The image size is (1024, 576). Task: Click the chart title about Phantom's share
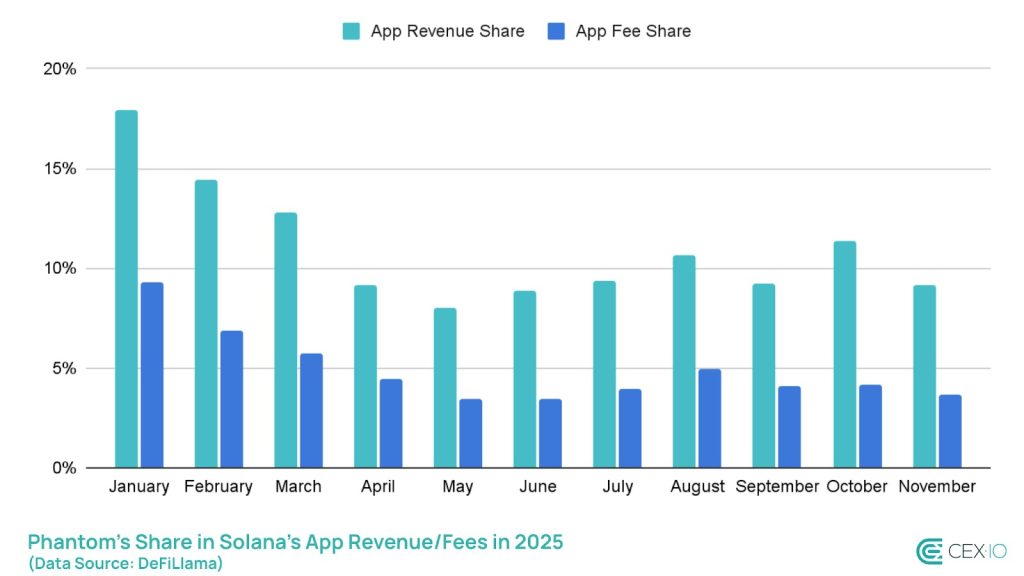coord(296,541)
